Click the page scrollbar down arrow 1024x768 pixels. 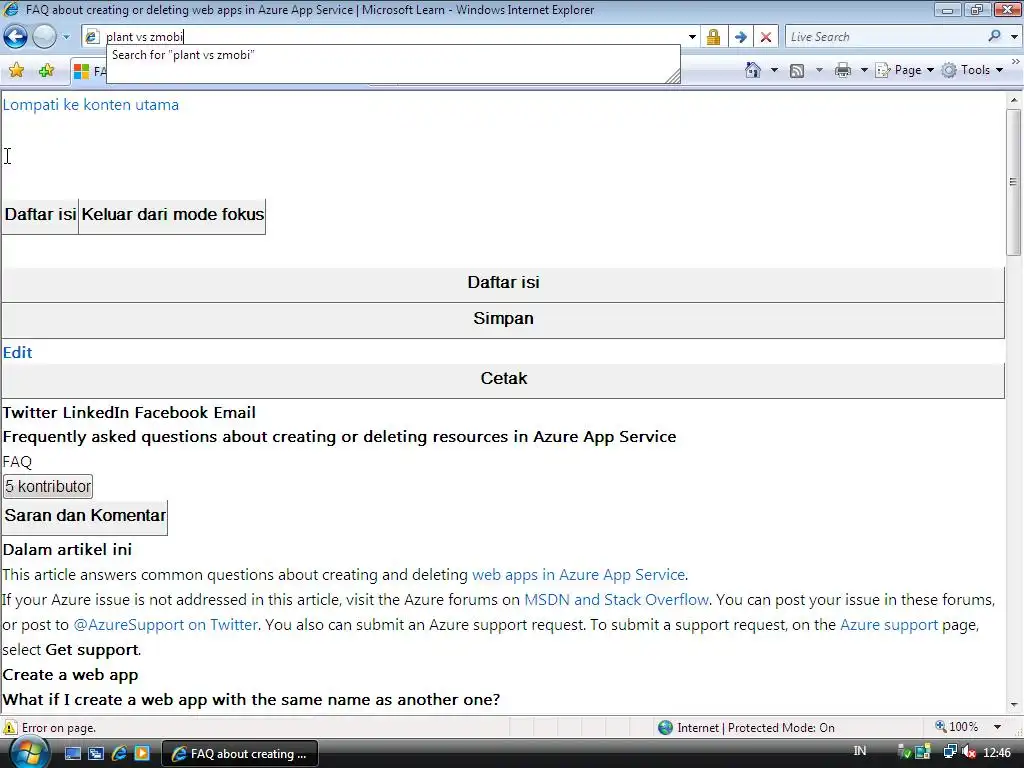coord(1014,705)
